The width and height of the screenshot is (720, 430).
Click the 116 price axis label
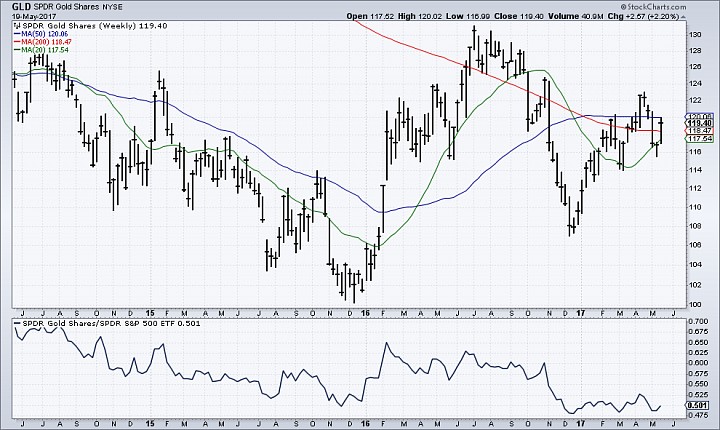(x=694, y=152)
